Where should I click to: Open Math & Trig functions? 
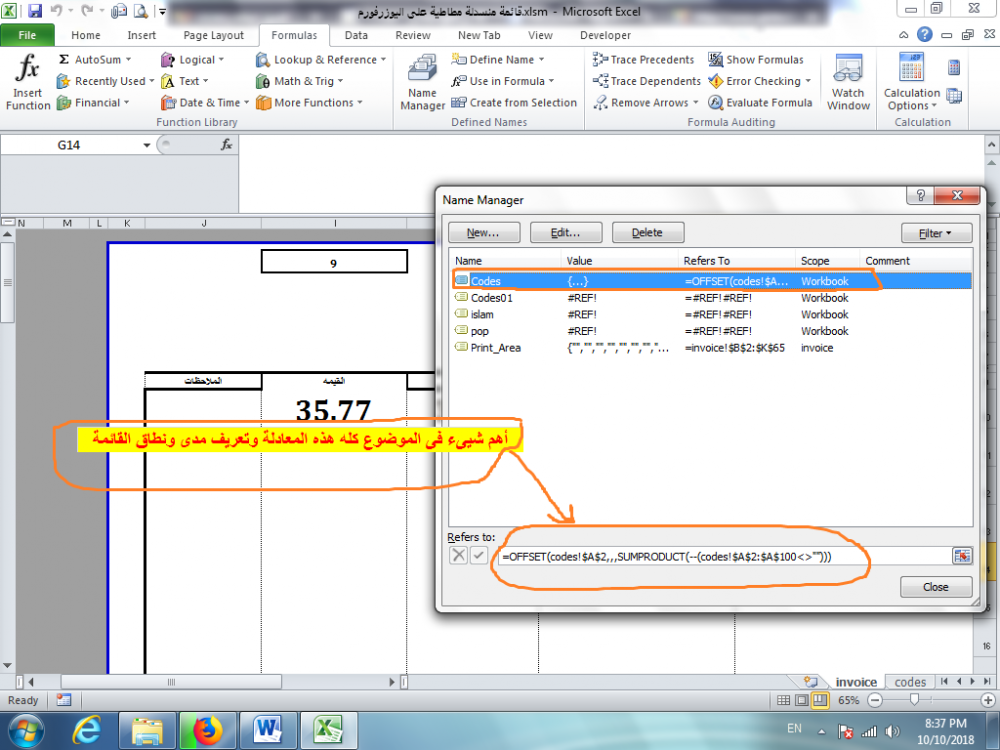299,81
